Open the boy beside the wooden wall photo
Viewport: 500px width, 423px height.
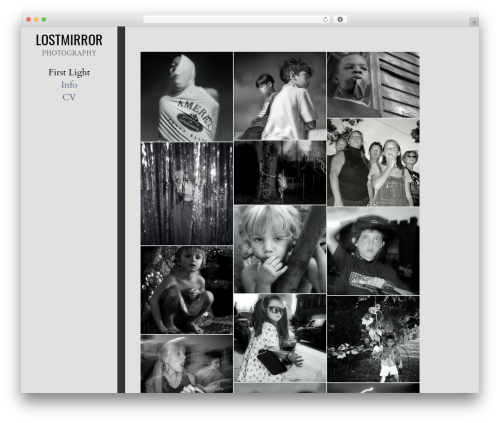point(373,85)
